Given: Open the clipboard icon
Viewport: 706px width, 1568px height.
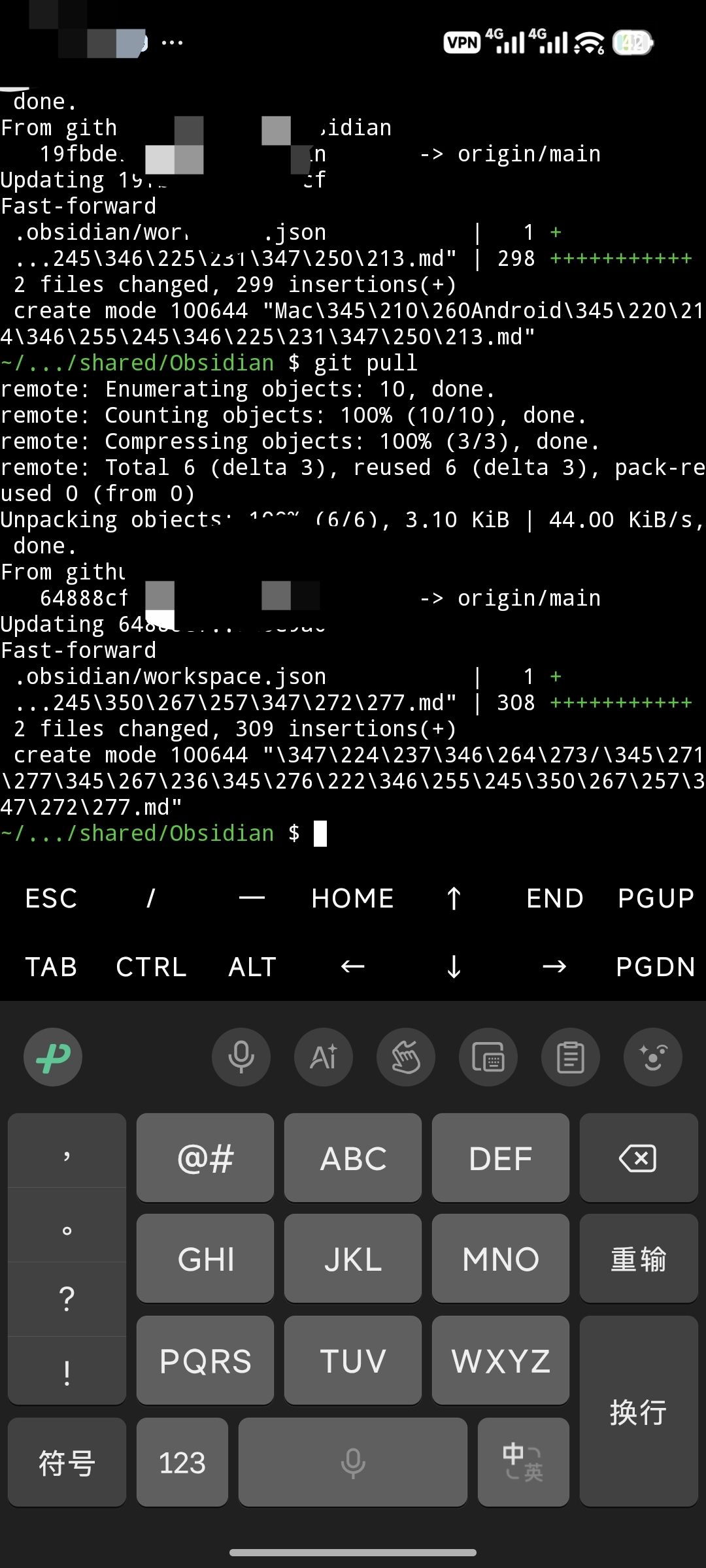Looking at the screenshot, I should [571, 1057].
